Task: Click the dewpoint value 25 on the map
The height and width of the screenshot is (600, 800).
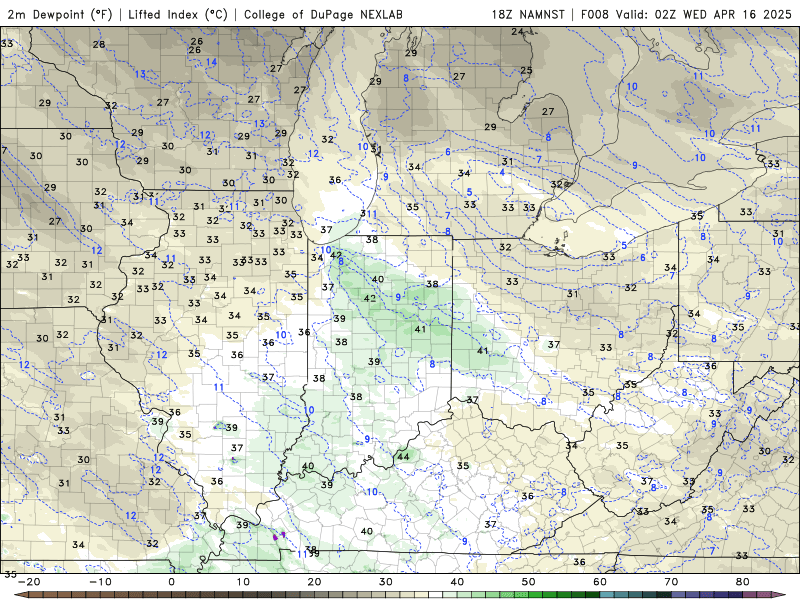Action: (526, 70)
